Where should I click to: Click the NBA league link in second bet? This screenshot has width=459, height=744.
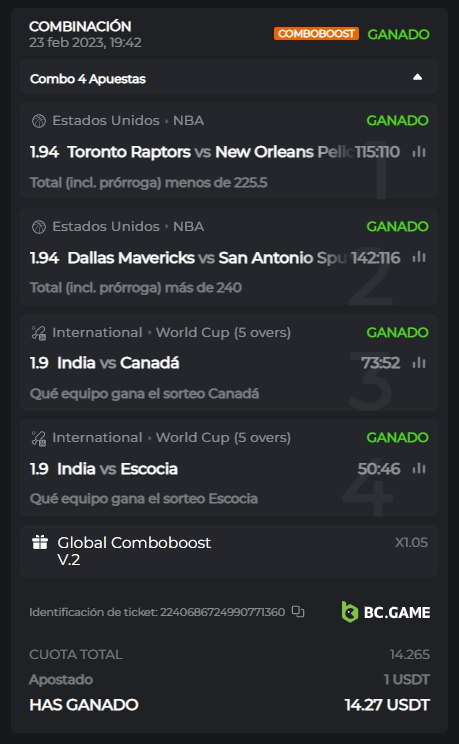click(x=188, y=226)
